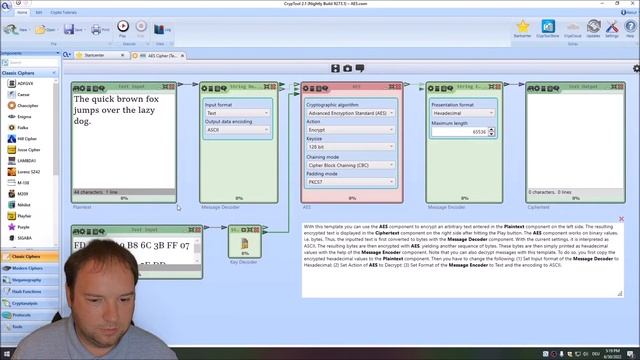Click the Maximum length number field
The width and height of the screenshot is (640, 360).
[460, 132]
